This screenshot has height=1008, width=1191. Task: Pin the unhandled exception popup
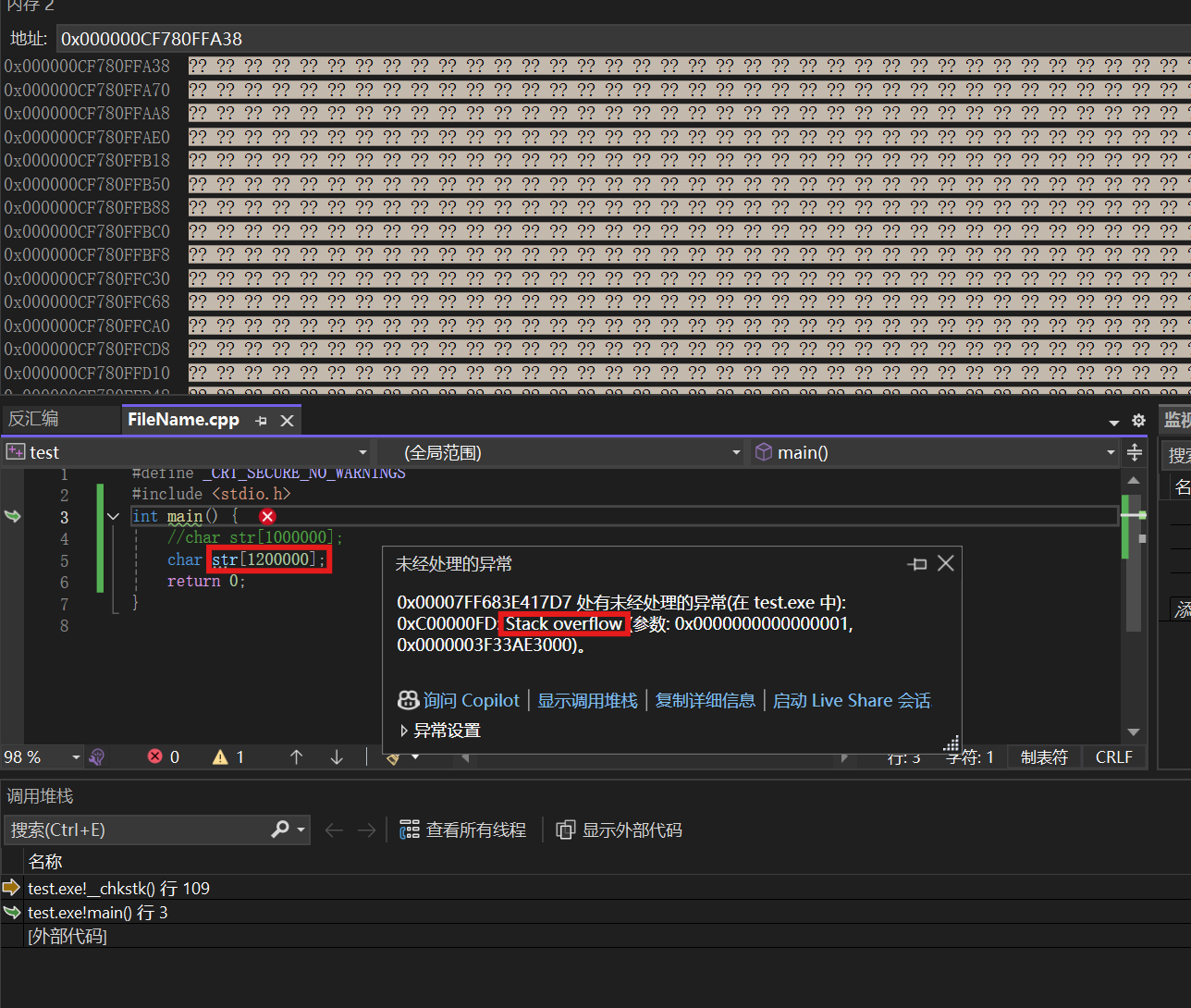tap(917, 564)
